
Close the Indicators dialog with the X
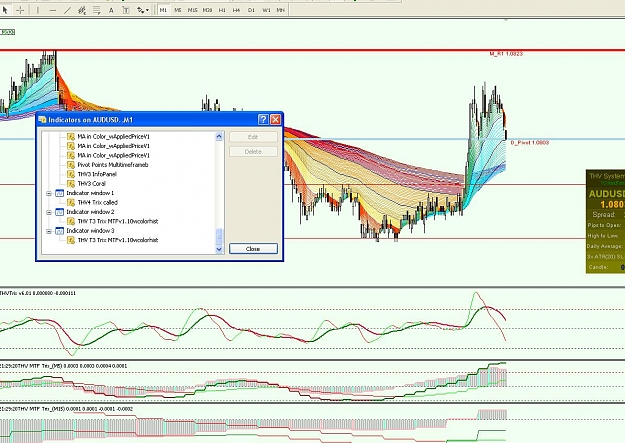[275, 119]
